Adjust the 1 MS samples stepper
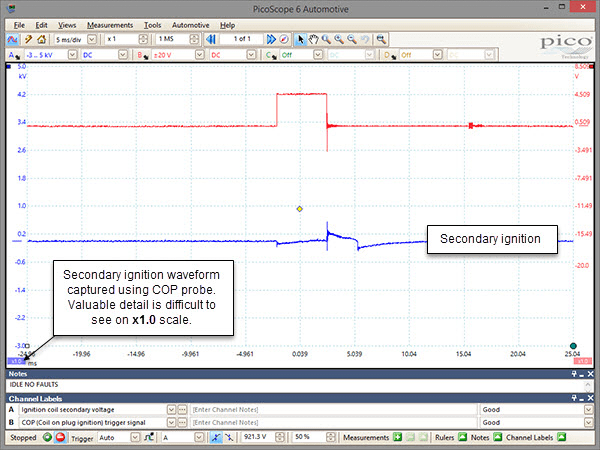The width and height of the screenshot is (600, 450). coord(194,39)
